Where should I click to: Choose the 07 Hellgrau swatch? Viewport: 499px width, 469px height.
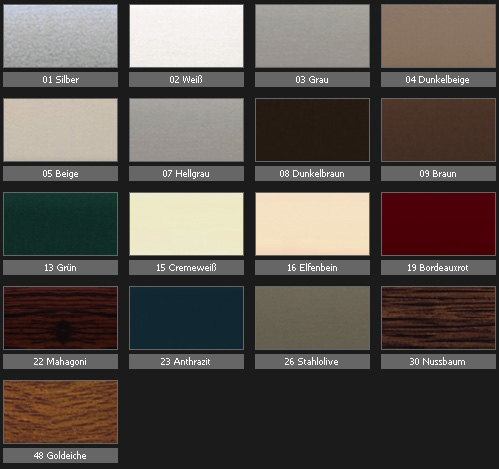(x=186, y=130)
